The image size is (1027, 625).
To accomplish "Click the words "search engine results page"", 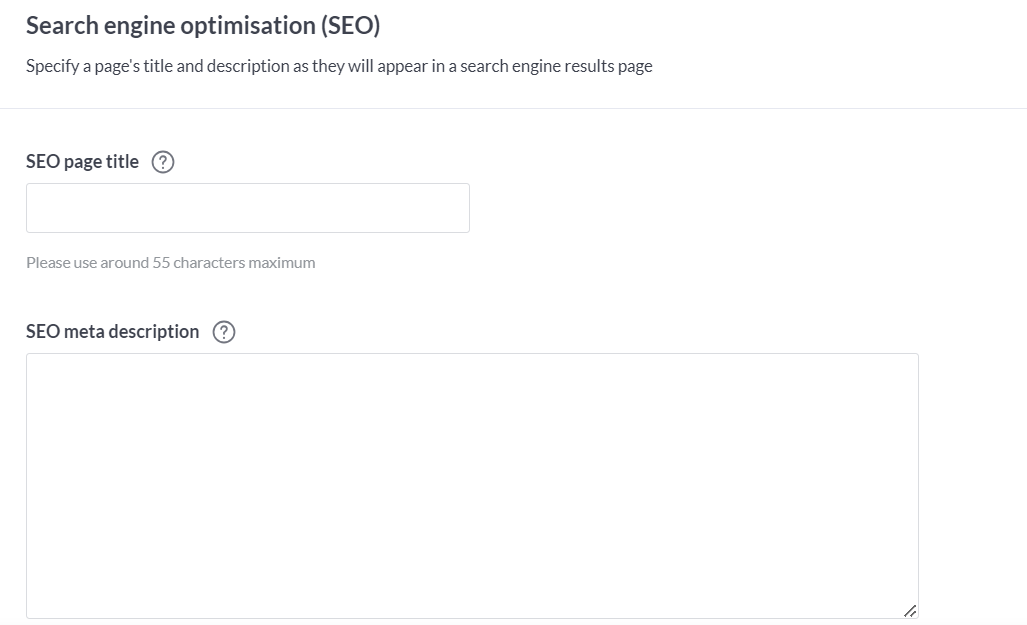I will (x=556, y=67).
